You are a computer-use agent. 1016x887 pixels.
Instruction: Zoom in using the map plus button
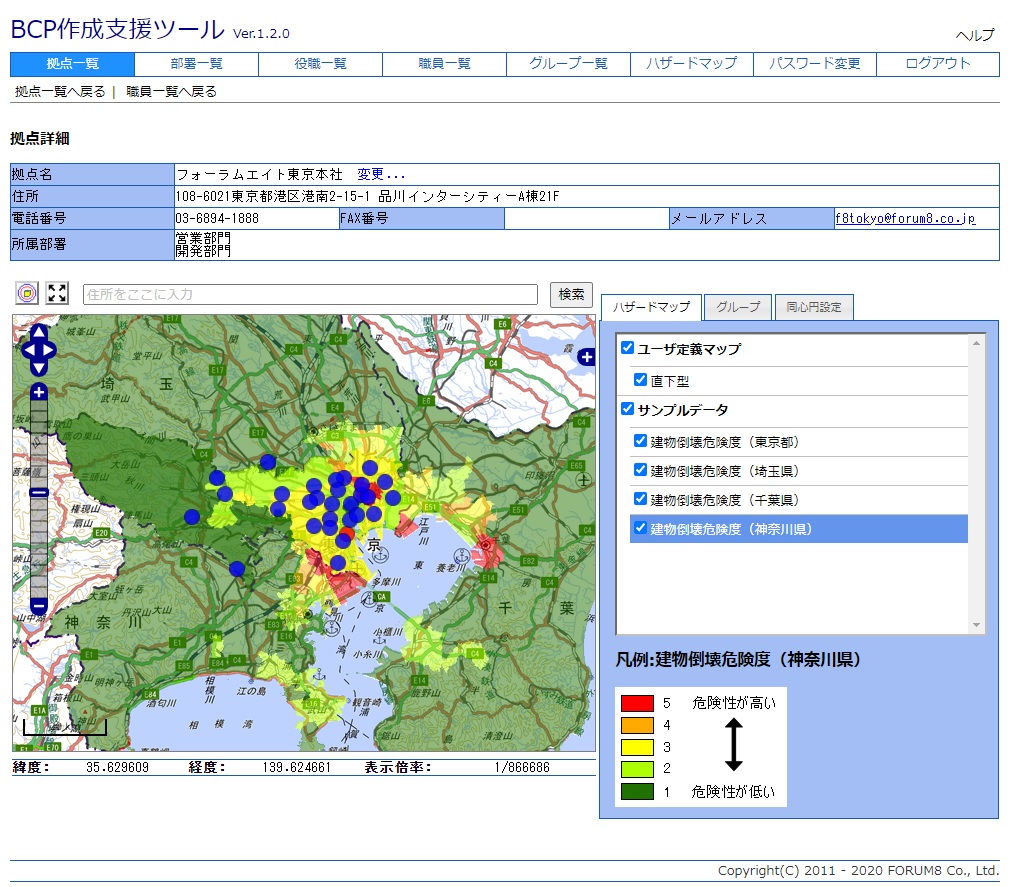click(39, 392)
